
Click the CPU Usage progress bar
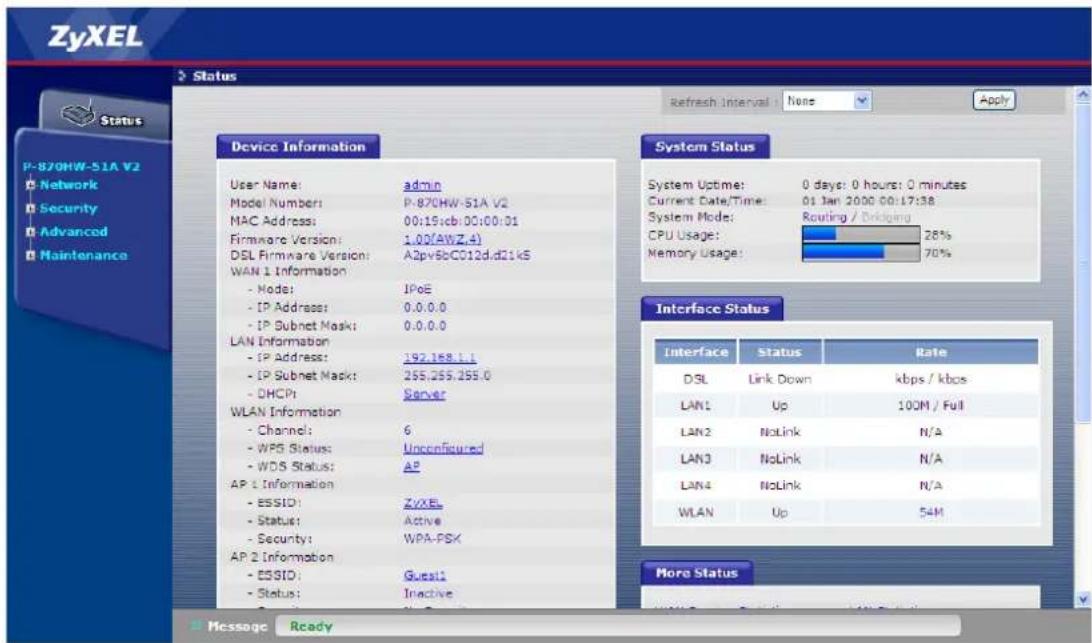point(861,235)
